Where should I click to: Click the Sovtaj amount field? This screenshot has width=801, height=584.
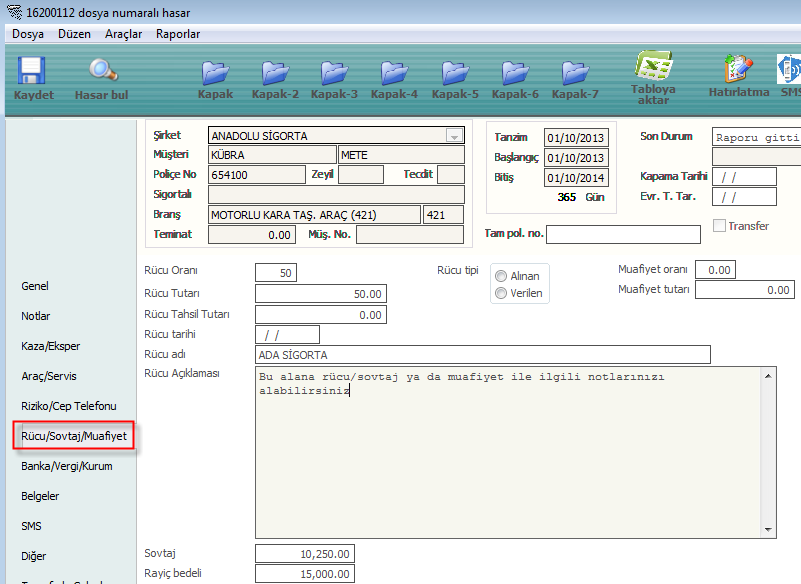point(305,553)
